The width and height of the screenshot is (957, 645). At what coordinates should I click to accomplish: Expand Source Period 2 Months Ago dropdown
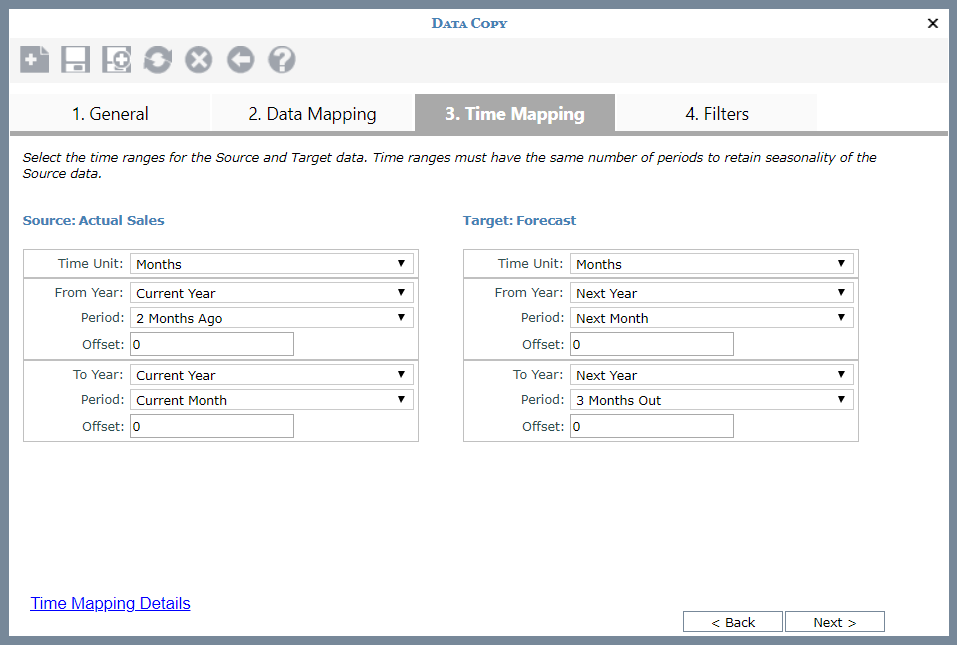pos(272,317)
